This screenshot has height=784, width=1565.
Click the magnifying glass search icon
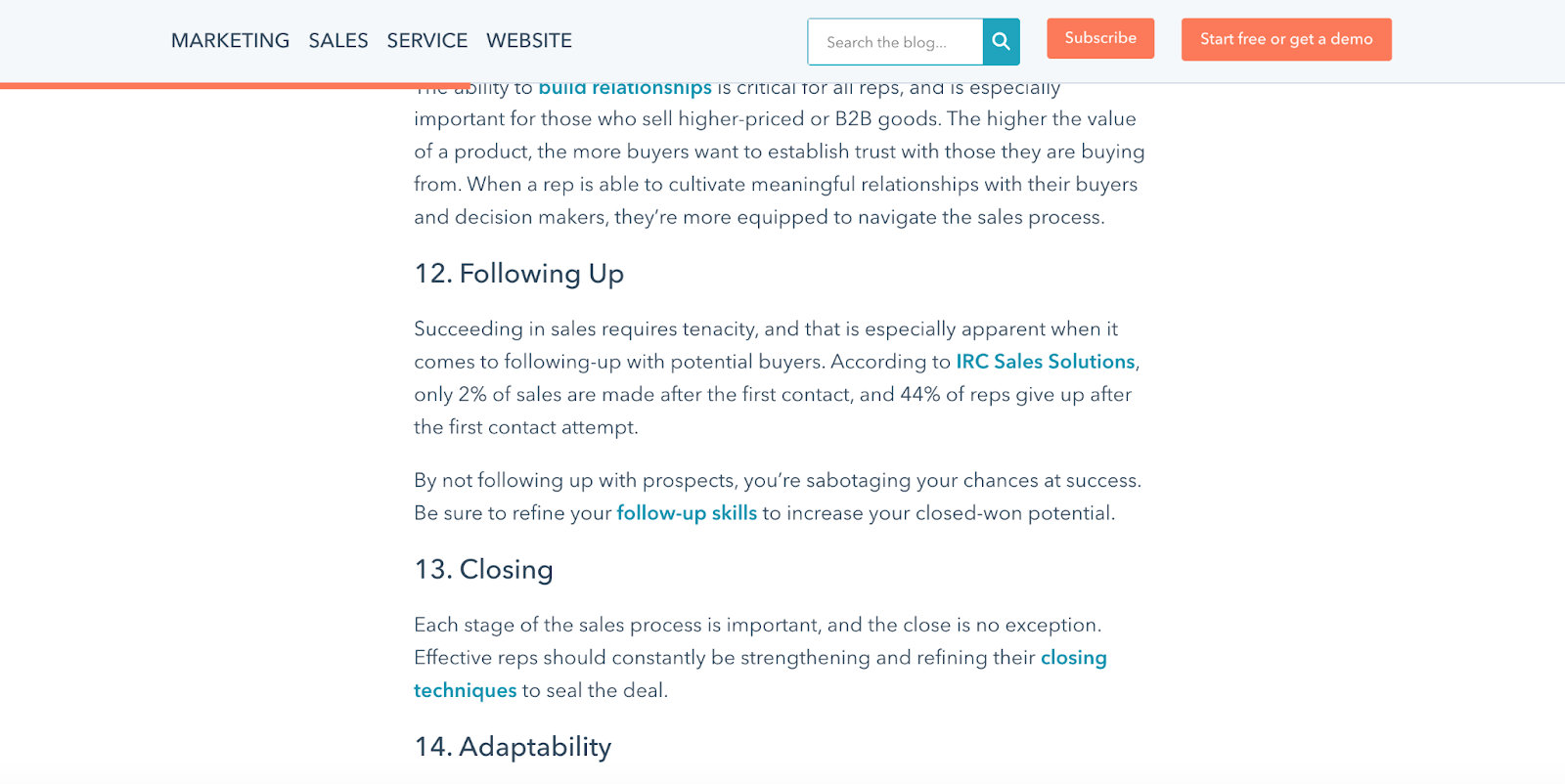1001,42
